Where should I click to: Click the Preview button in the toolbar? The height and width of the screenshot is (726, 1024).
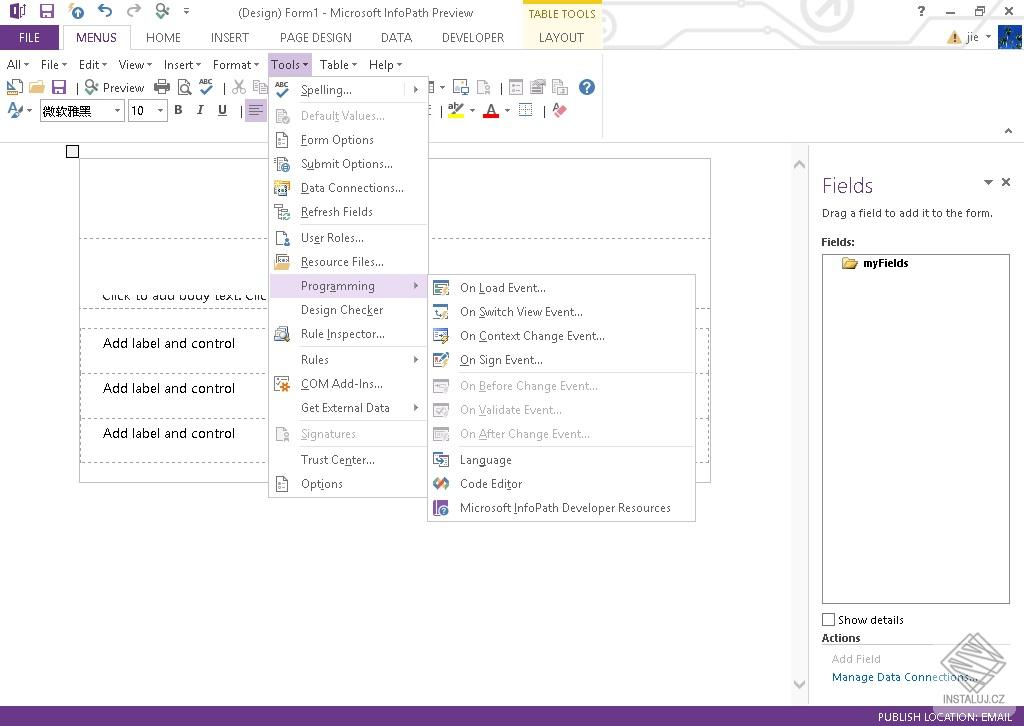(x=115, y=87)
